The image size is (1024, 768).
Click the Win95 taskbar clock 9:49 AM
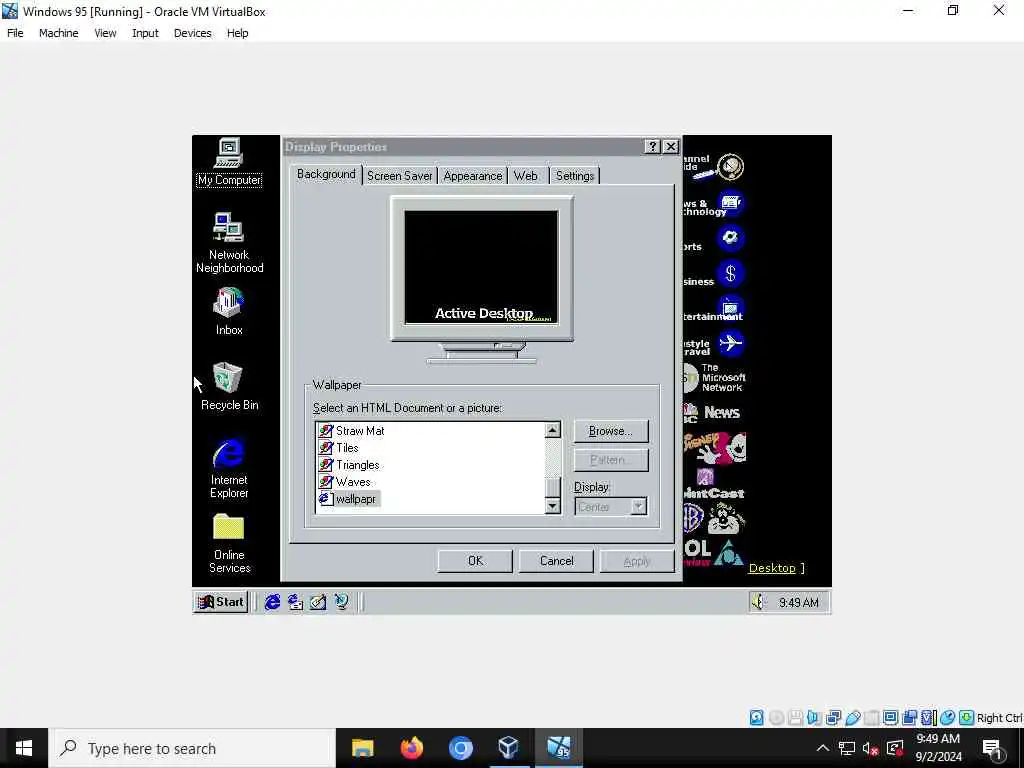(798, 602)
